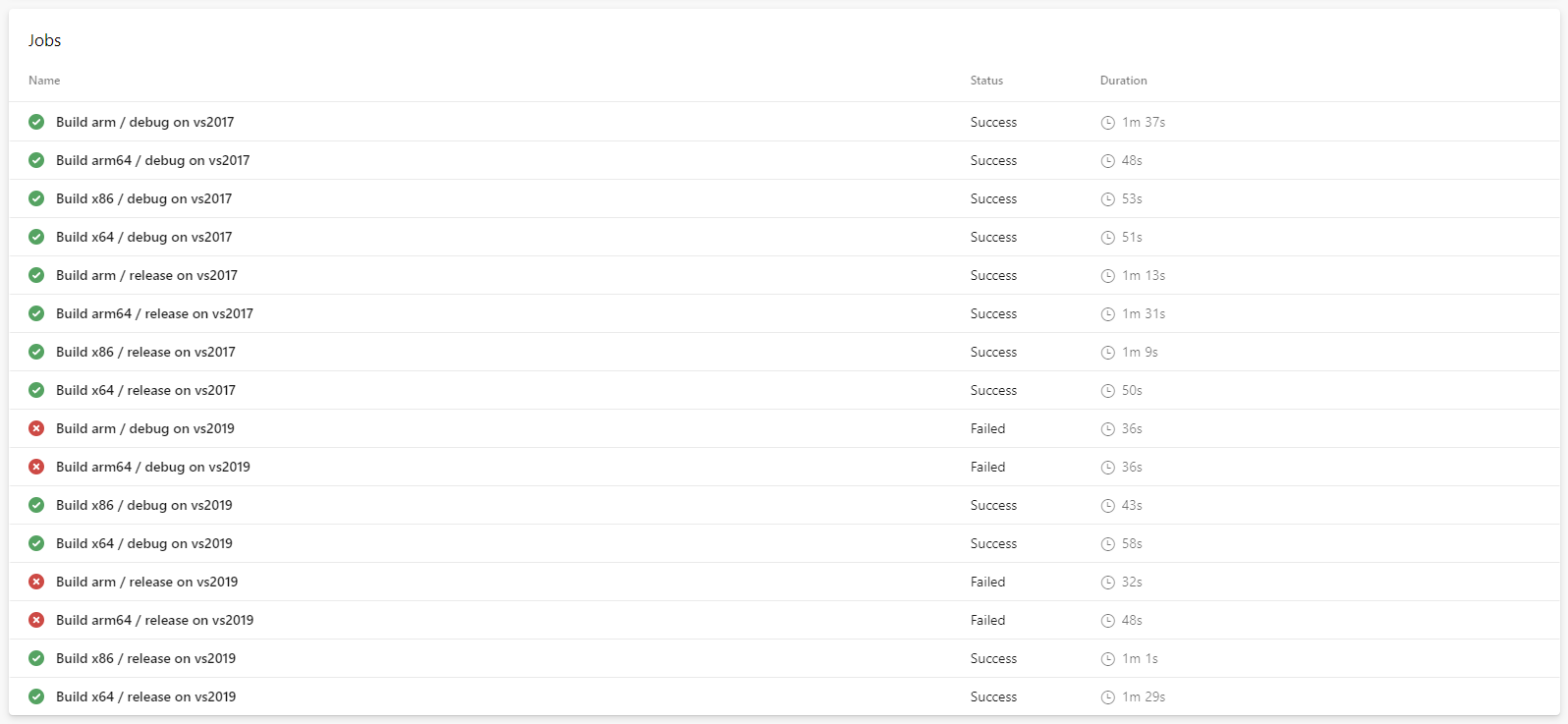Select Build x64 / debug on vs2019 job

pyautogui.click(x=784, y=543)
